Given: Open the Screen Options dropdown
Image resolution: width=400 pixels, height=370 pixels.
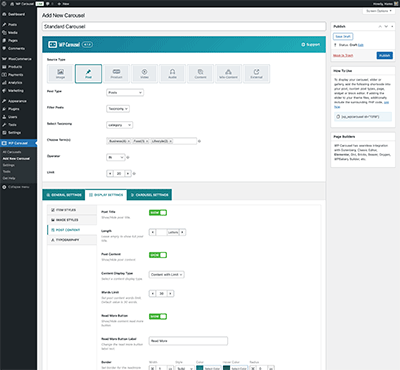Looking at the screenshot, I should (379, 11).
